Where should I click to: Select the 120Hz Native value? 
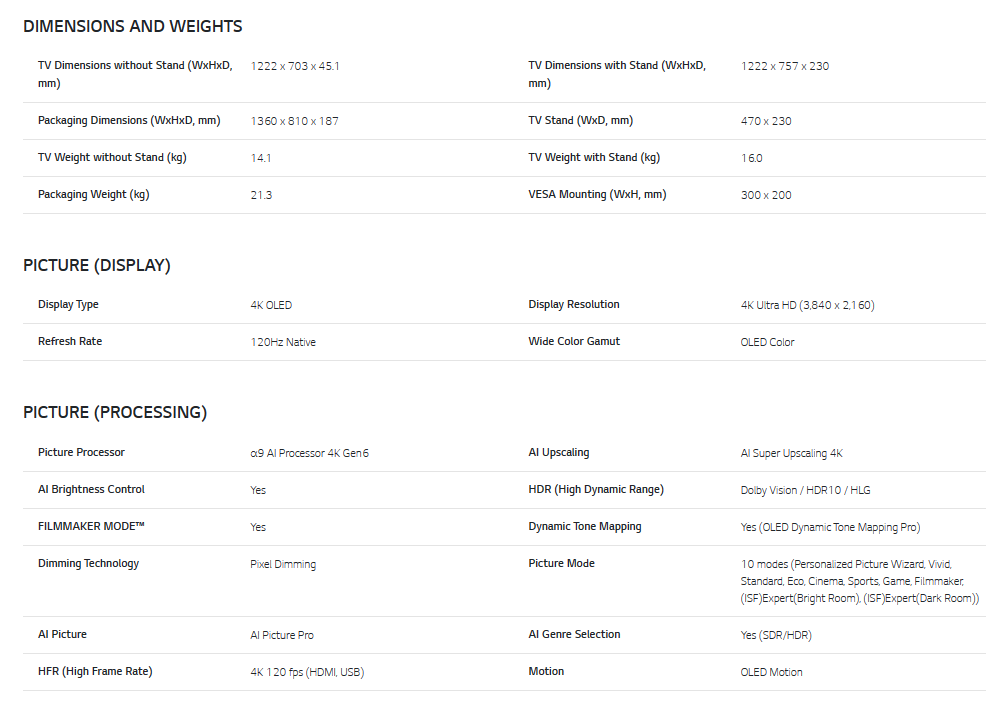point(283,342)
